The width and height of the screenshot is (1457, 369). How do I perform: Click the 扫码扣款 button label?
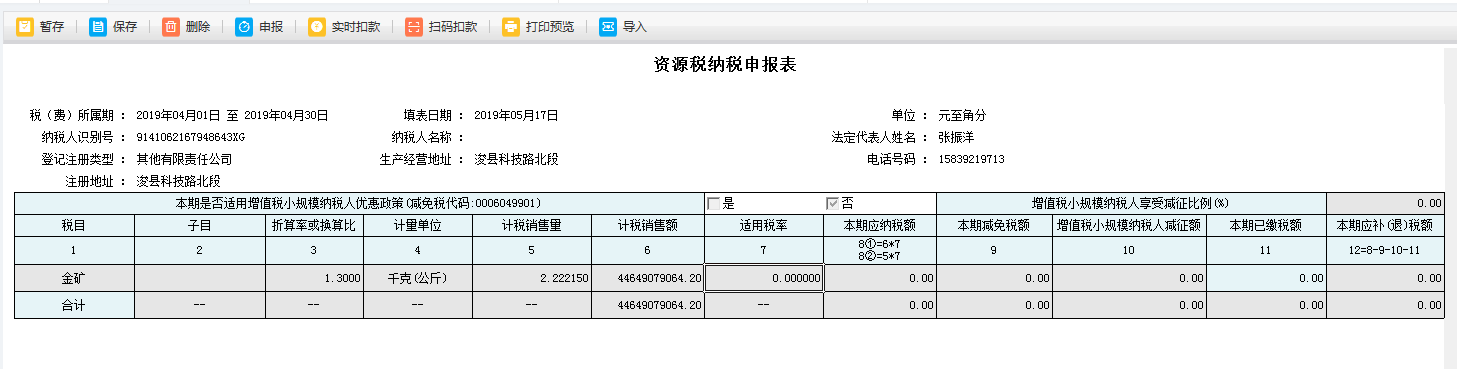click(453, 27)
